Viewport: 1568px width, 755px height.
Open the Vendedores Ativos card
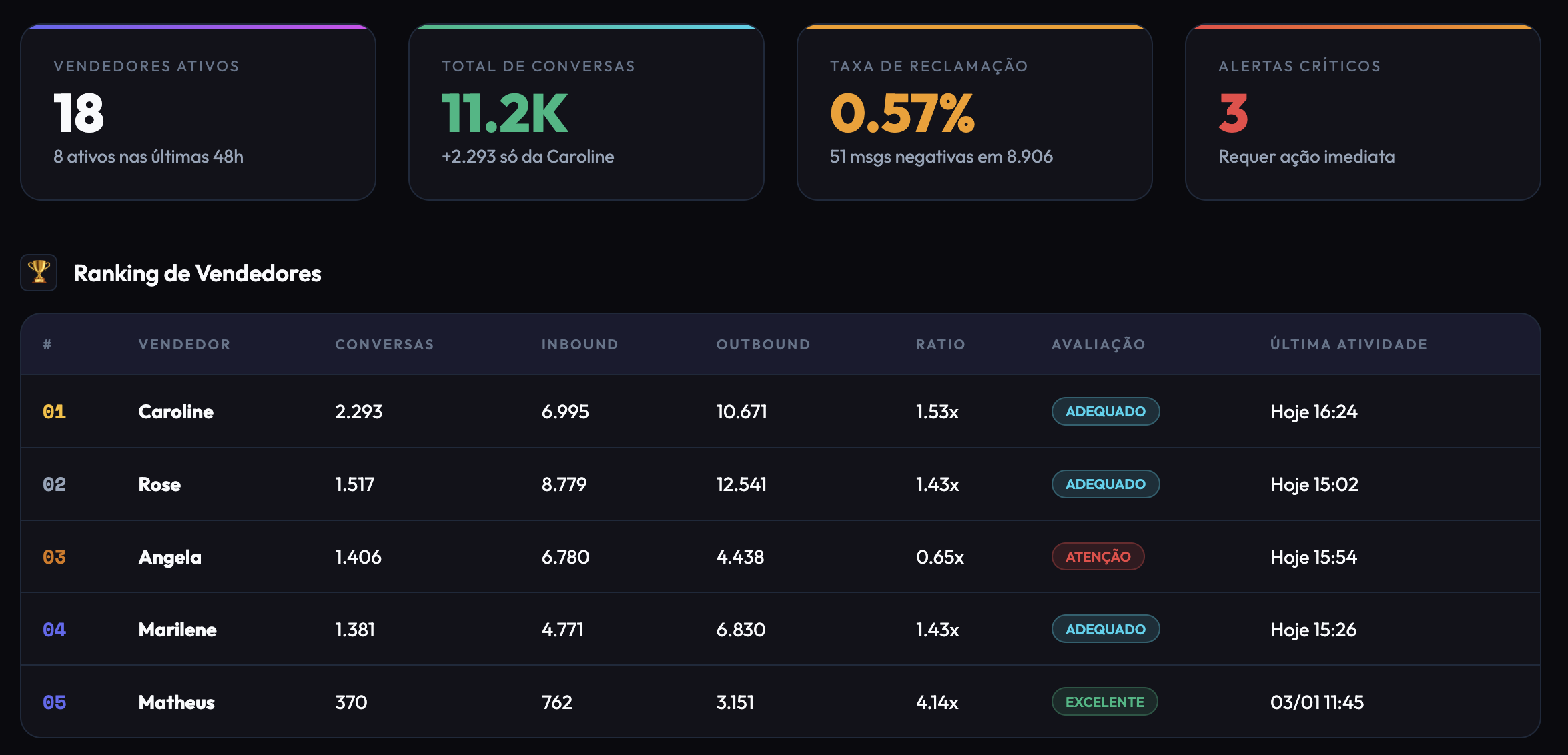pyautogui.click(x=198, y=112)
